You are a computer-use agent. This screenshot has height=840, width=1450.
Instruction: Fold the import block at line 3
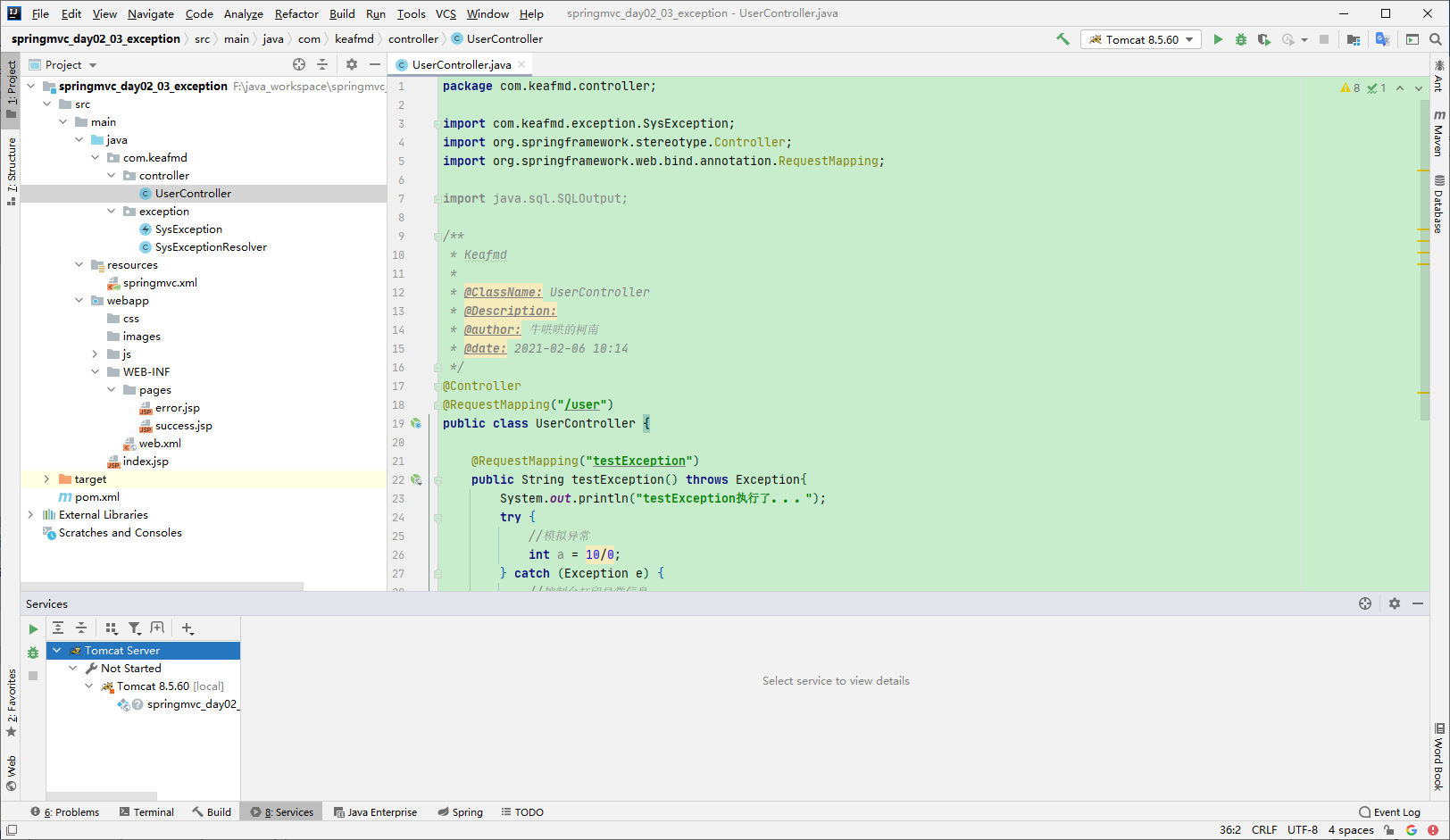(436, 124)
